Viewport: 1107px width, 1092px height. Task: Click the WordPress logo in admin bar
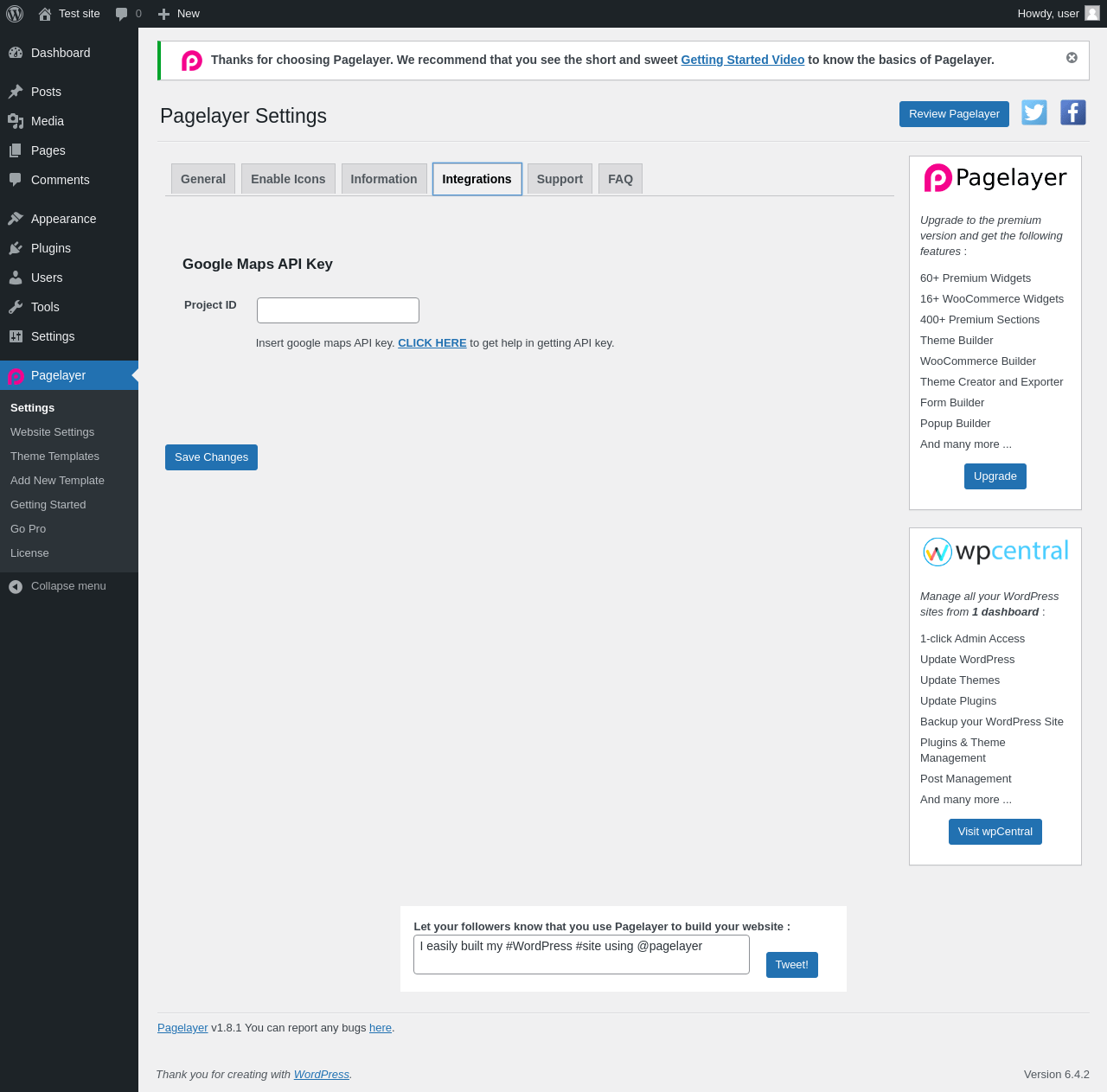15,14
